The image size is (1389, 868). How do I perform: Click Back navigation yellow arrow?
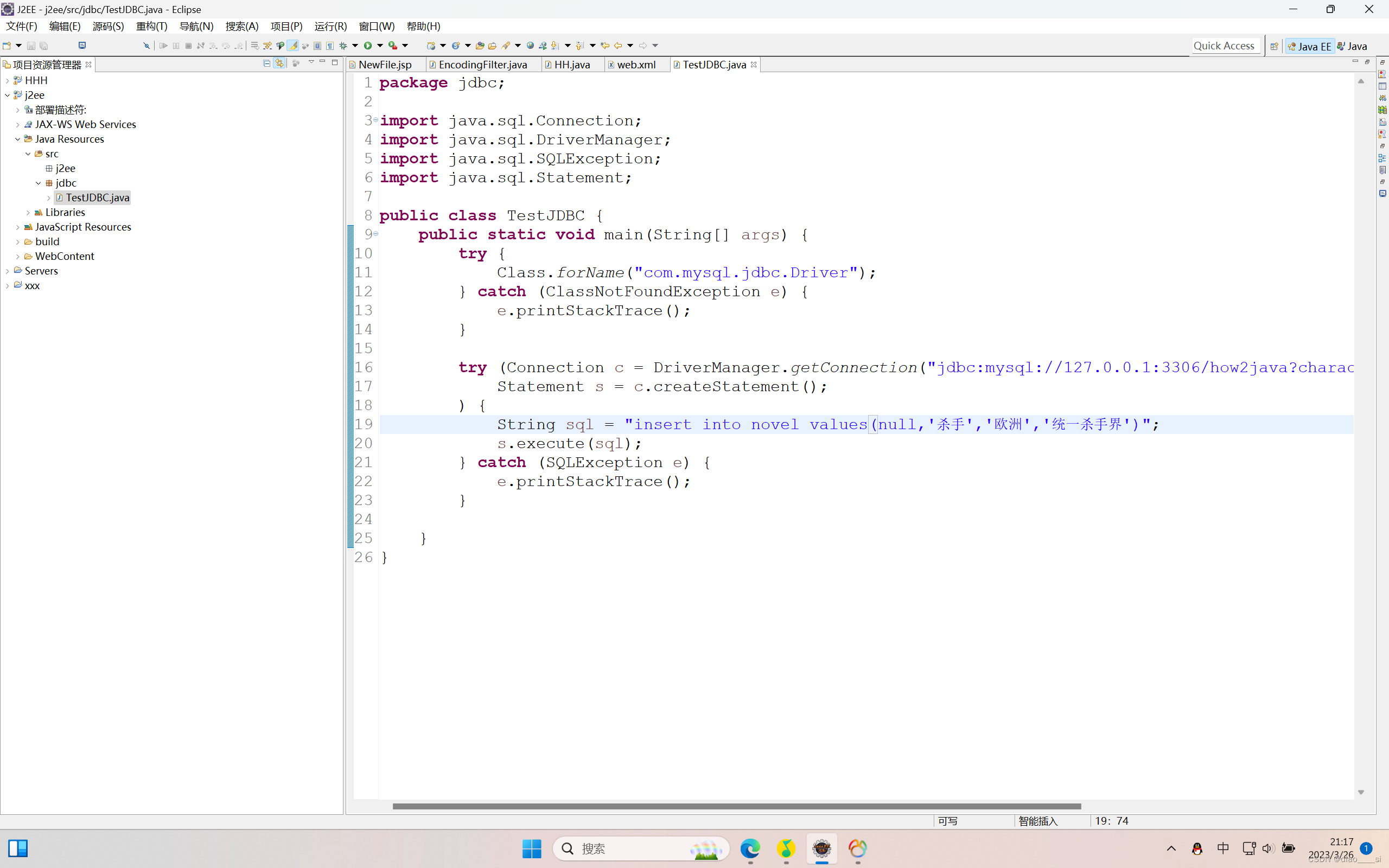[x=618, y=46]
